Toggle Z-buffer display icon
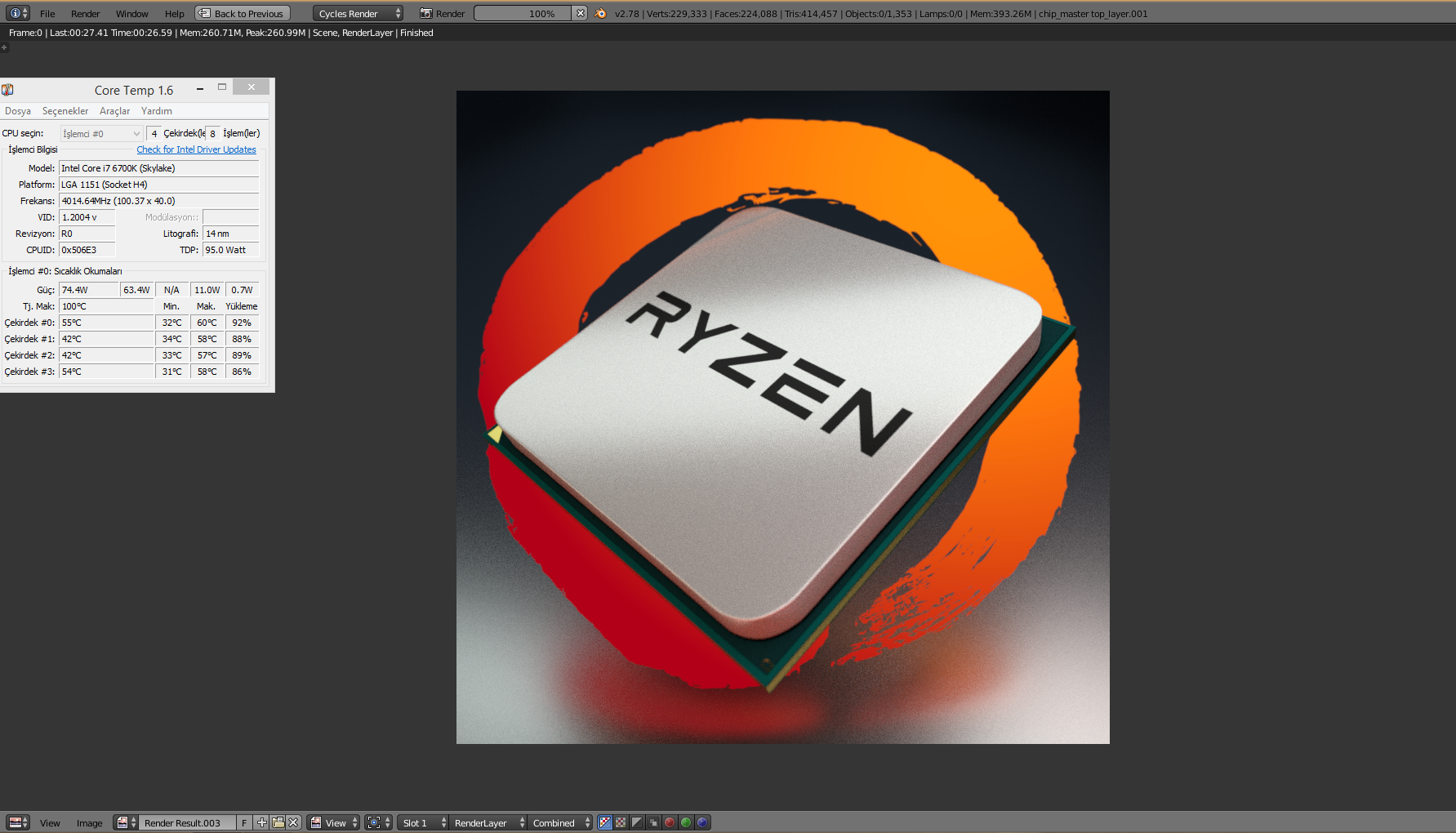This screenshot has width=1456, height=833. (653, 822)
